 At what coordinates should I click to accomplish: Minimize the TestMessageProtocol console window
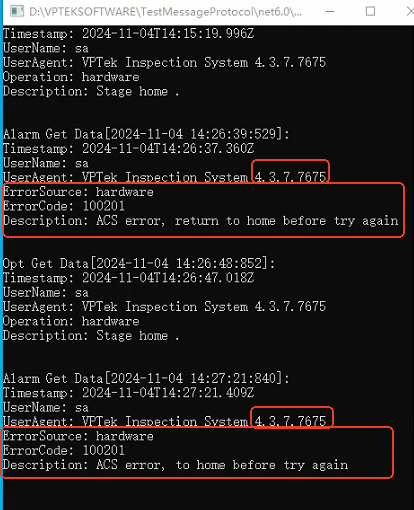330,12
